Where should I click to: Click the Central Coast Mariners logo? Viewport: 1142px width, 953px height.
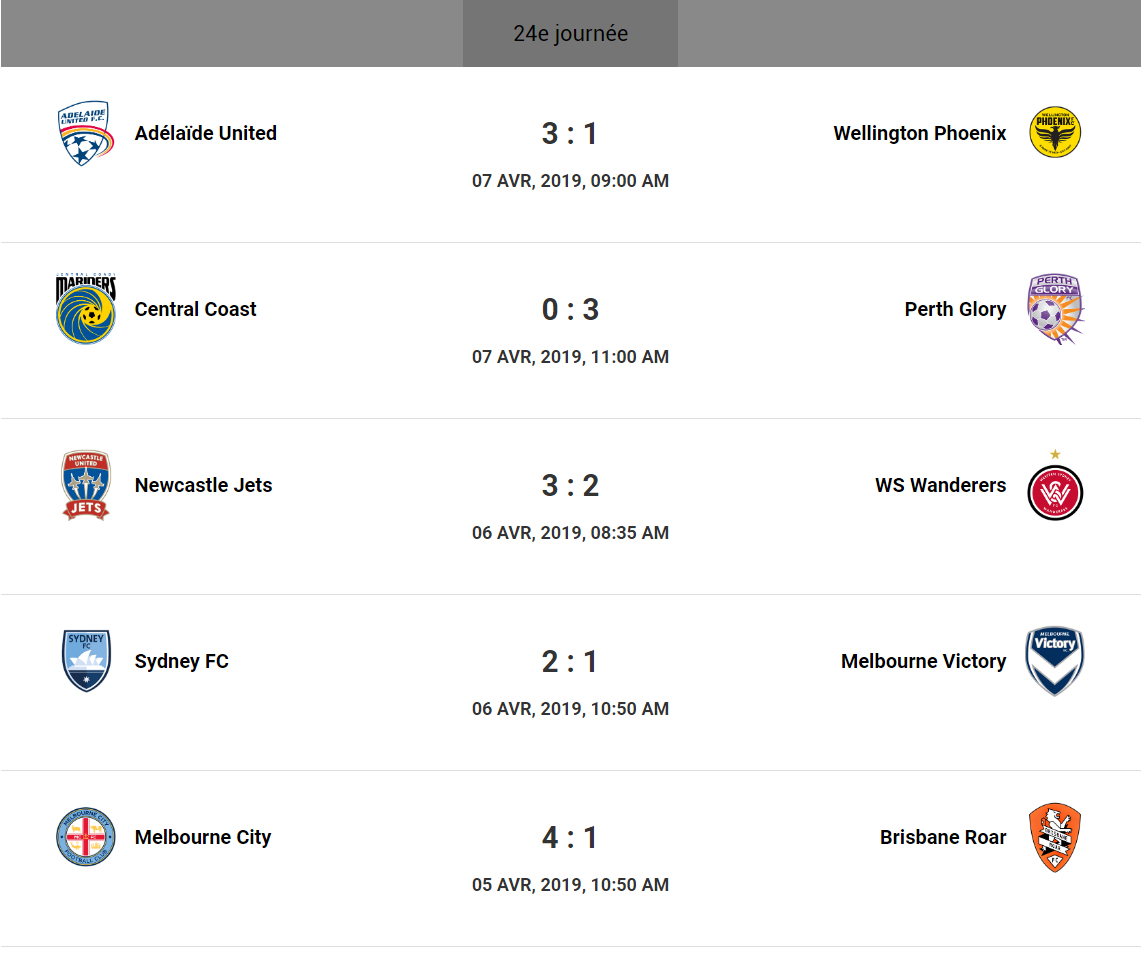(85, 309)
